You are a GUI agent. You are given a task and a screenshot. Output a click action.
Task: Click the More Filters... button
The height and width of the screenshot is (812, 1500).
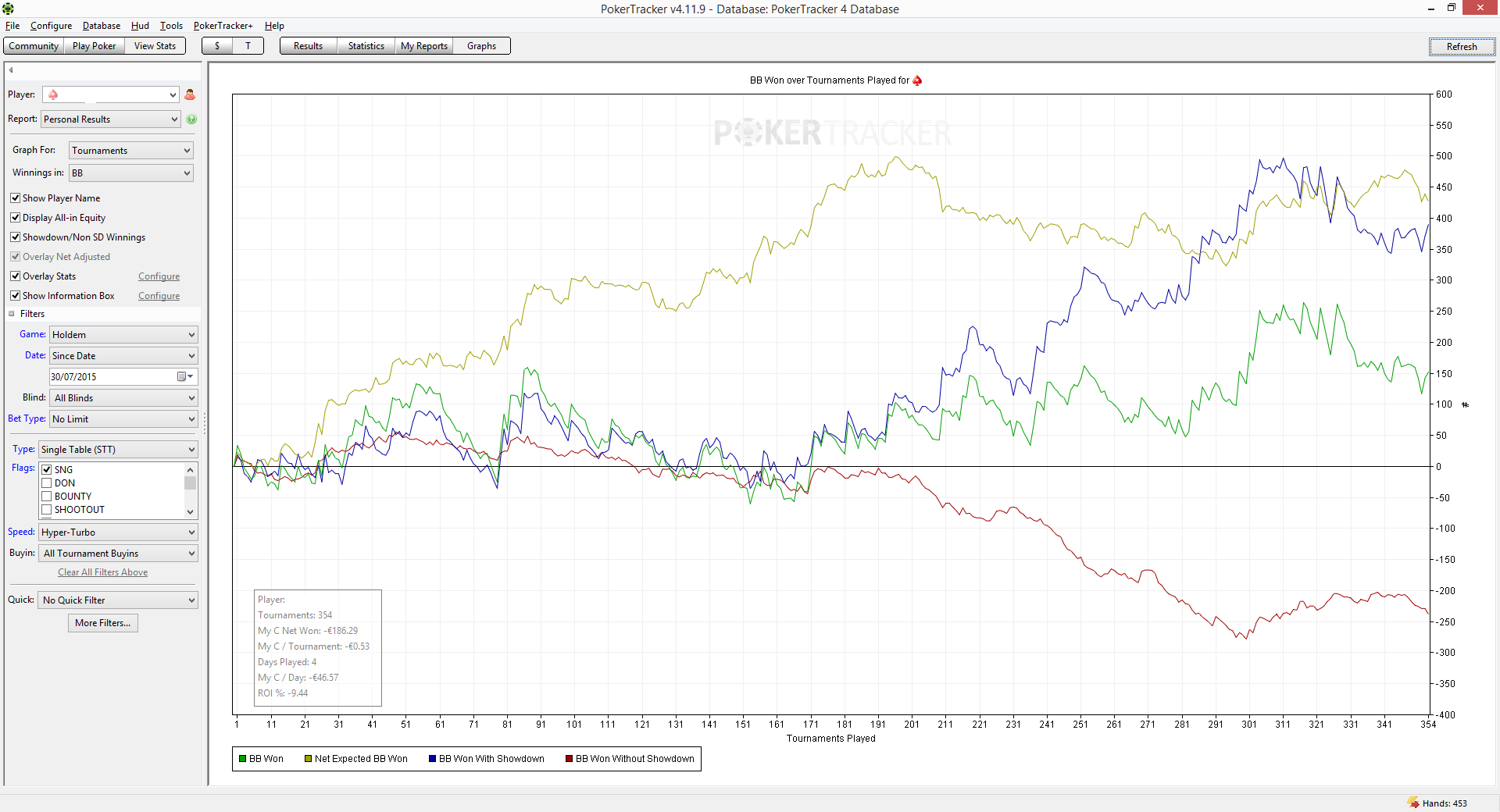pos(103,623)
